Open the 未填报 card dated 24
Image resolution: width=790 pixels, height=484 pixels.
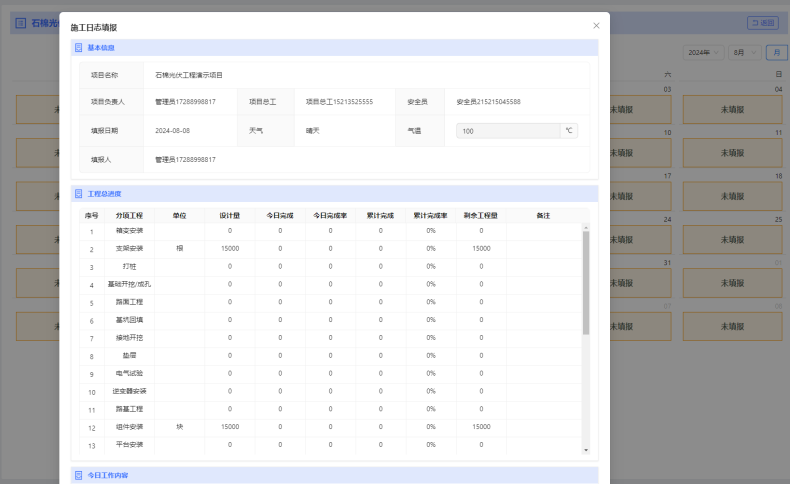click(x=640, y=240)
